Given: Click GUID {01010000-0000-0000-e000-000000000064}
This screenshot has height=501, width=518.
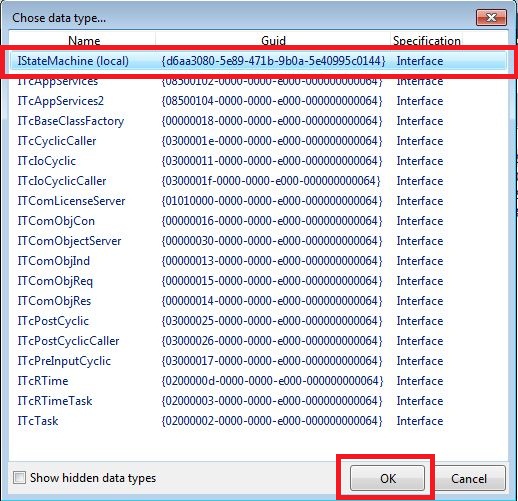Looking at the screenshot, I should click(272, 201).
